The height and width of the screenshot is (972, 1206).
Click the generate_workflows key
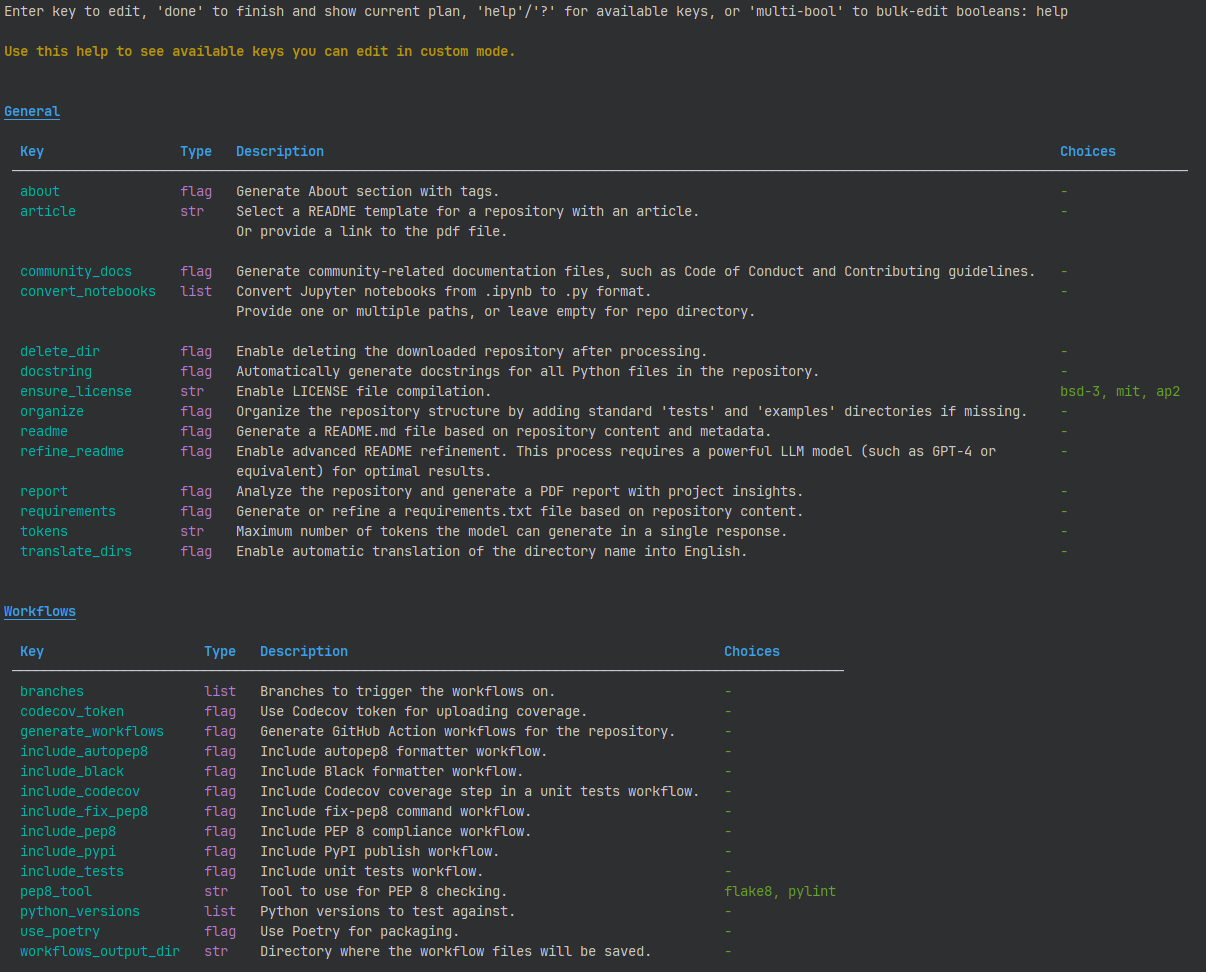92,731
